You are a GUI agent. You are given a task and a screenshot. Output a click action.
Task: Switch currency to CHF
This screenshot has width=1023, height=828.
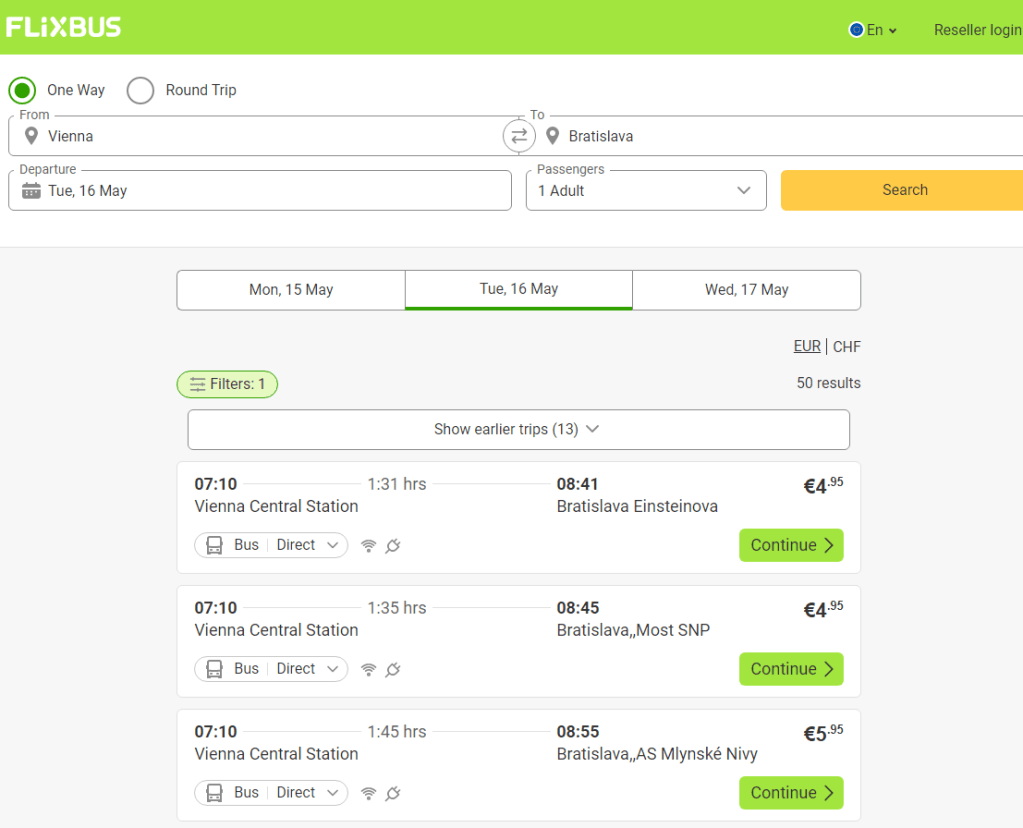tap(846, 347)
